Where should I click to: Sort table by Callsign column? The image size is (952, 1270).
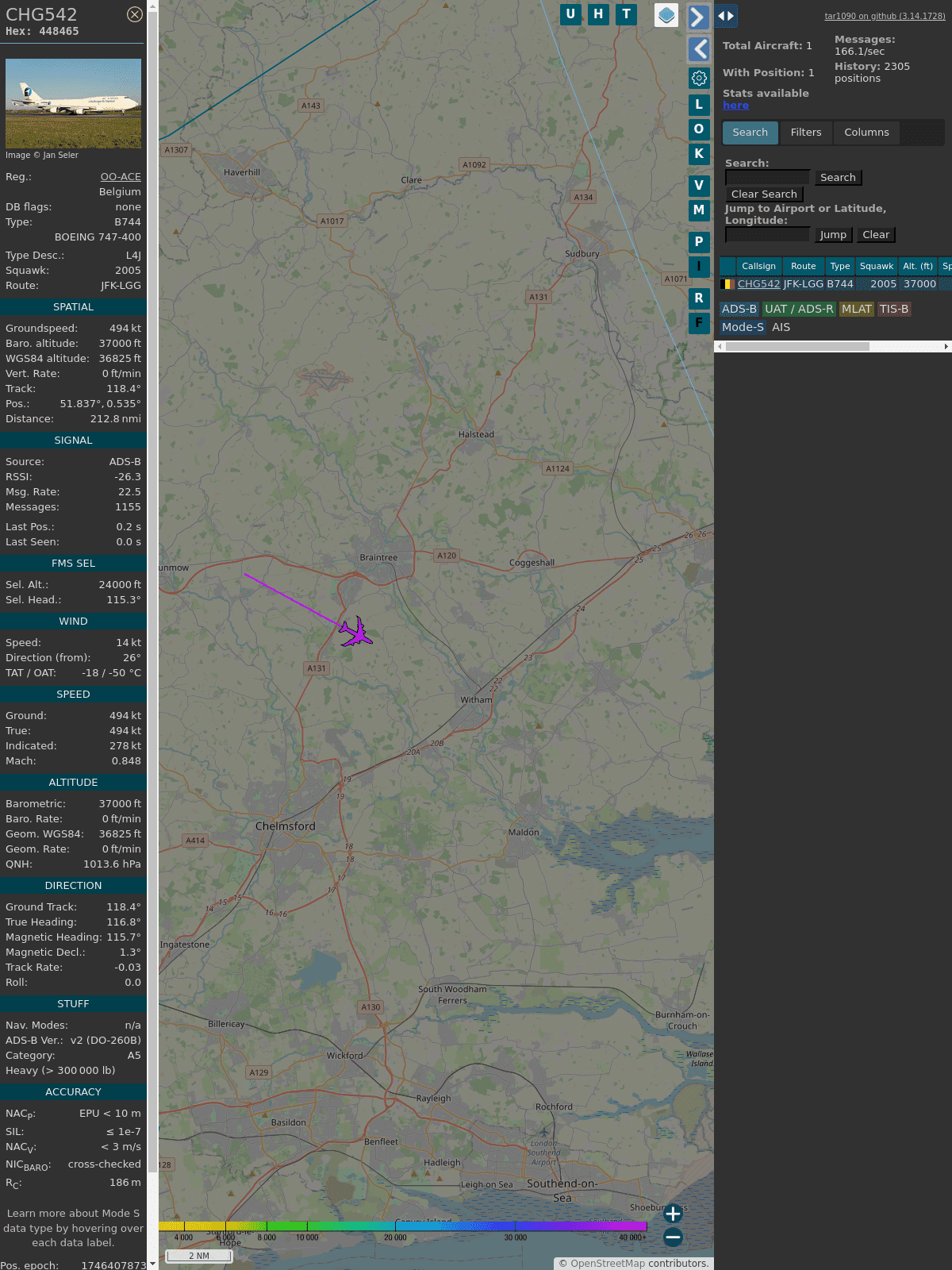click(x=759, y=267)
